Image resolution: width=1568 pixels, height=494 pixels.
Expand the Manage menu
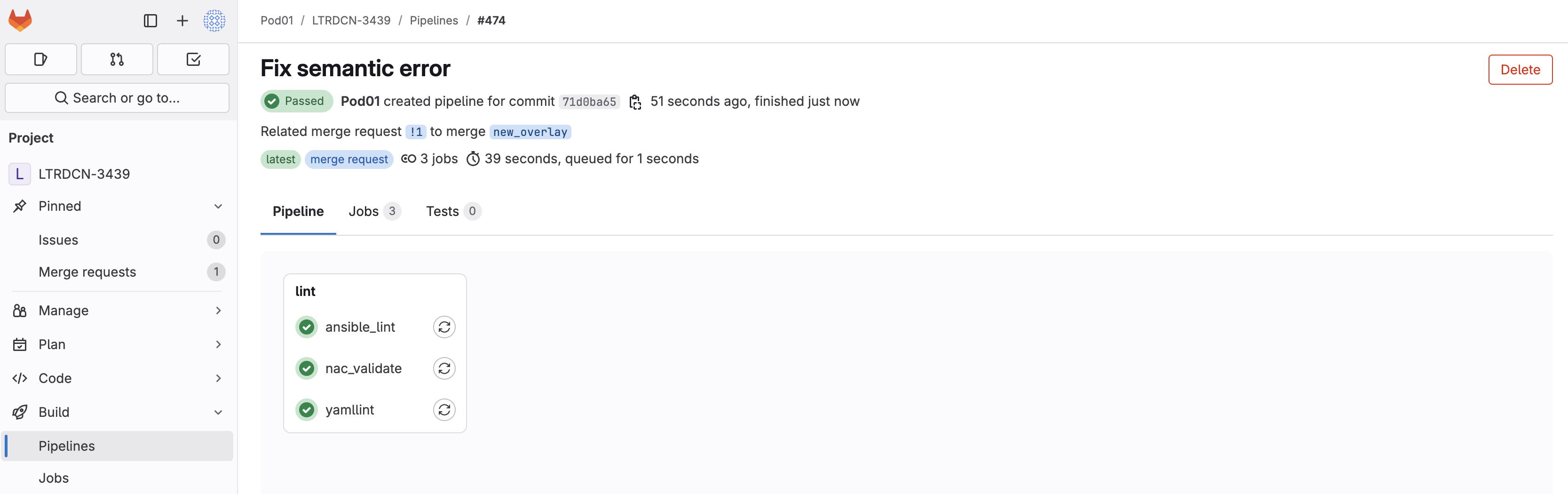pos(218,311)
